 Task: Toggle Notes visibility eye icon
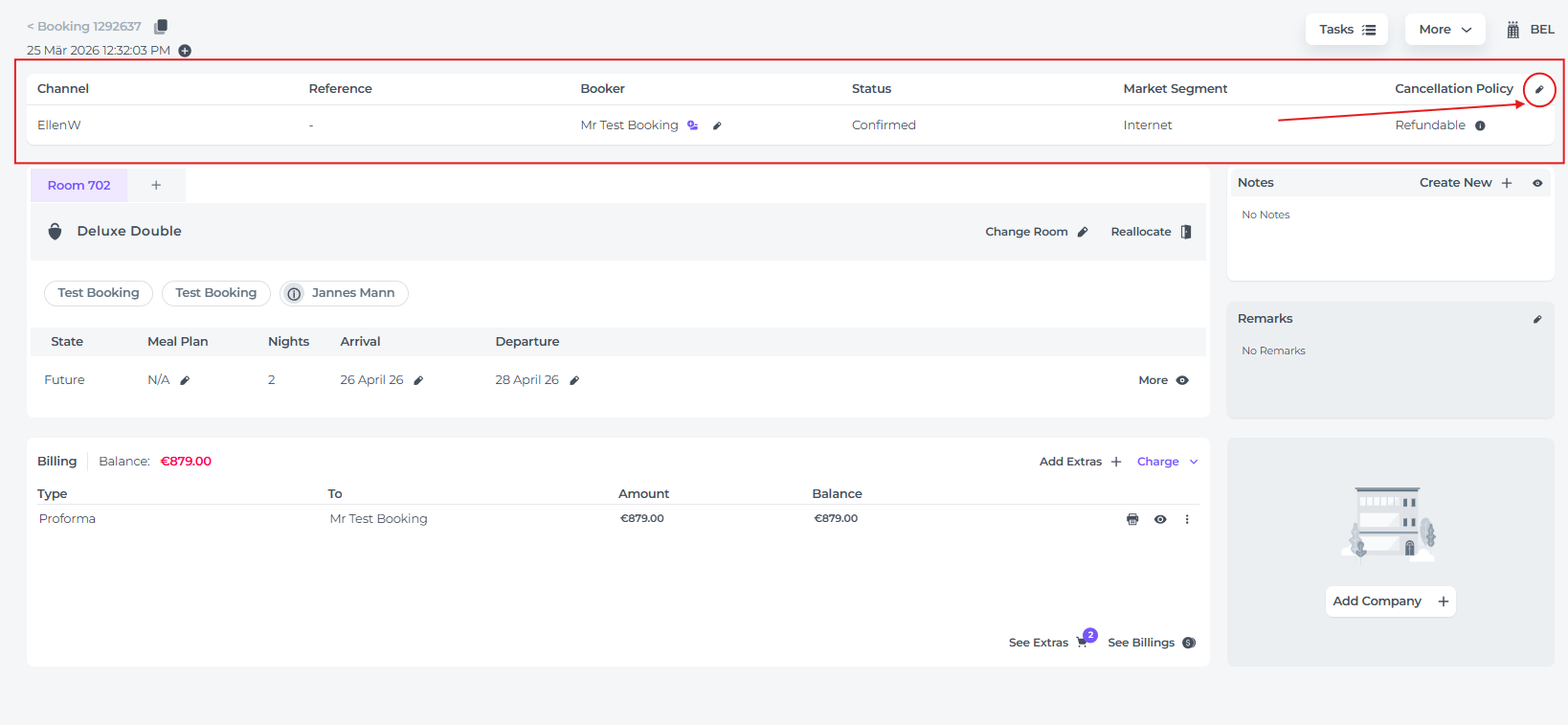click(1537, 183)
